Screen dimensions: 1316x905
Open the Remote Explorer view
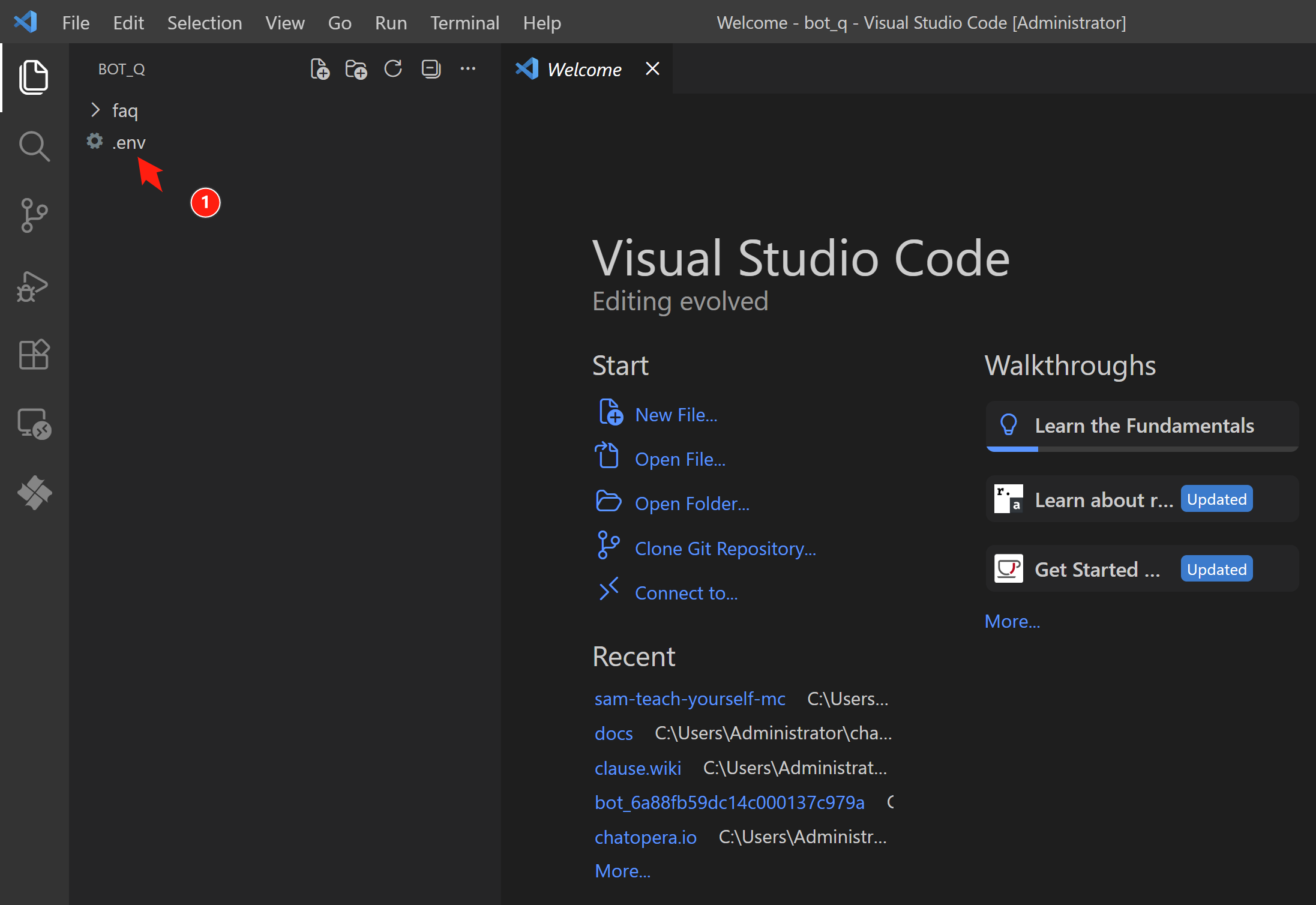34,424
